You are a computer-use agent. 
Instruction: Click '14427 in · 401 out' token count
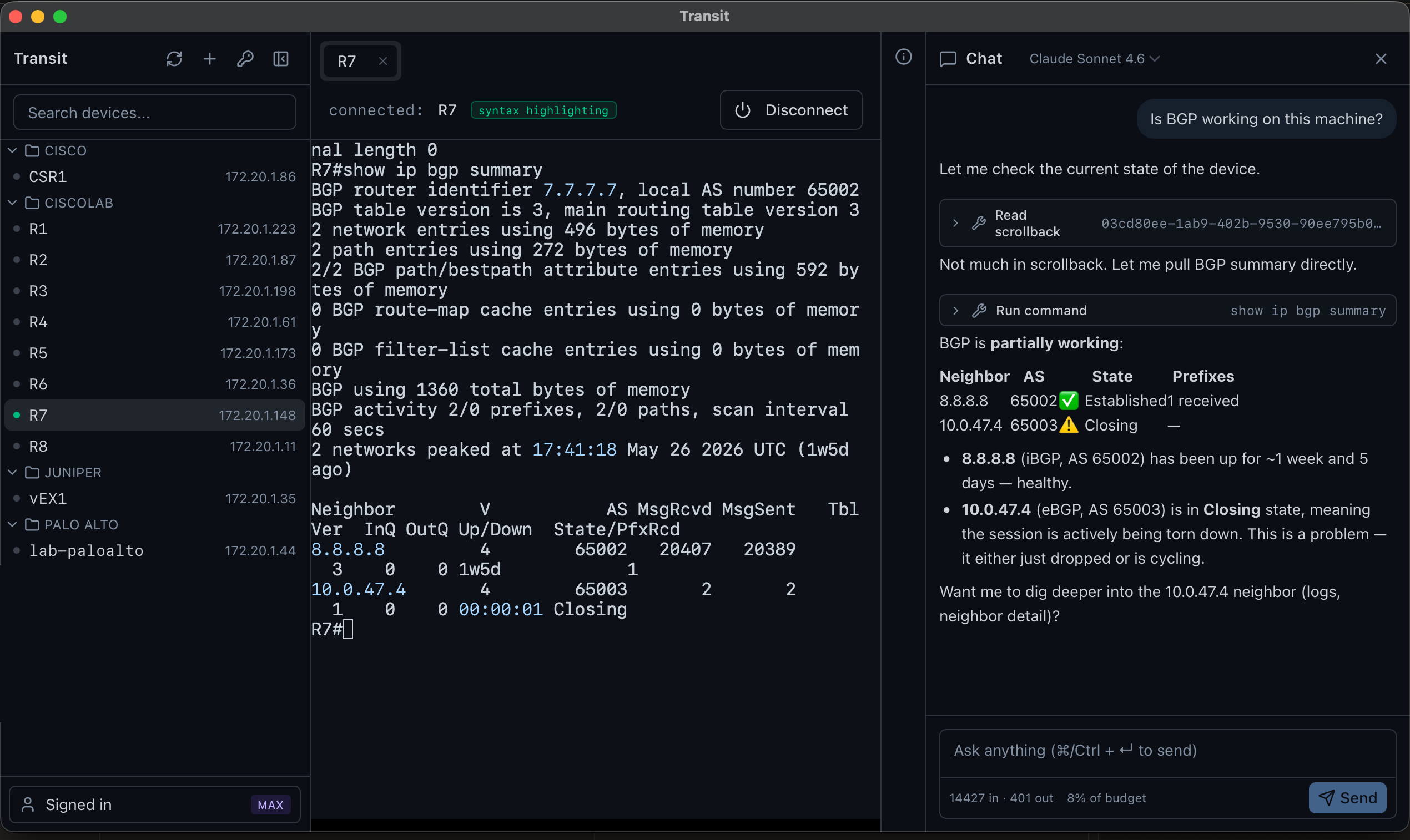click(x=1000, y=798)
